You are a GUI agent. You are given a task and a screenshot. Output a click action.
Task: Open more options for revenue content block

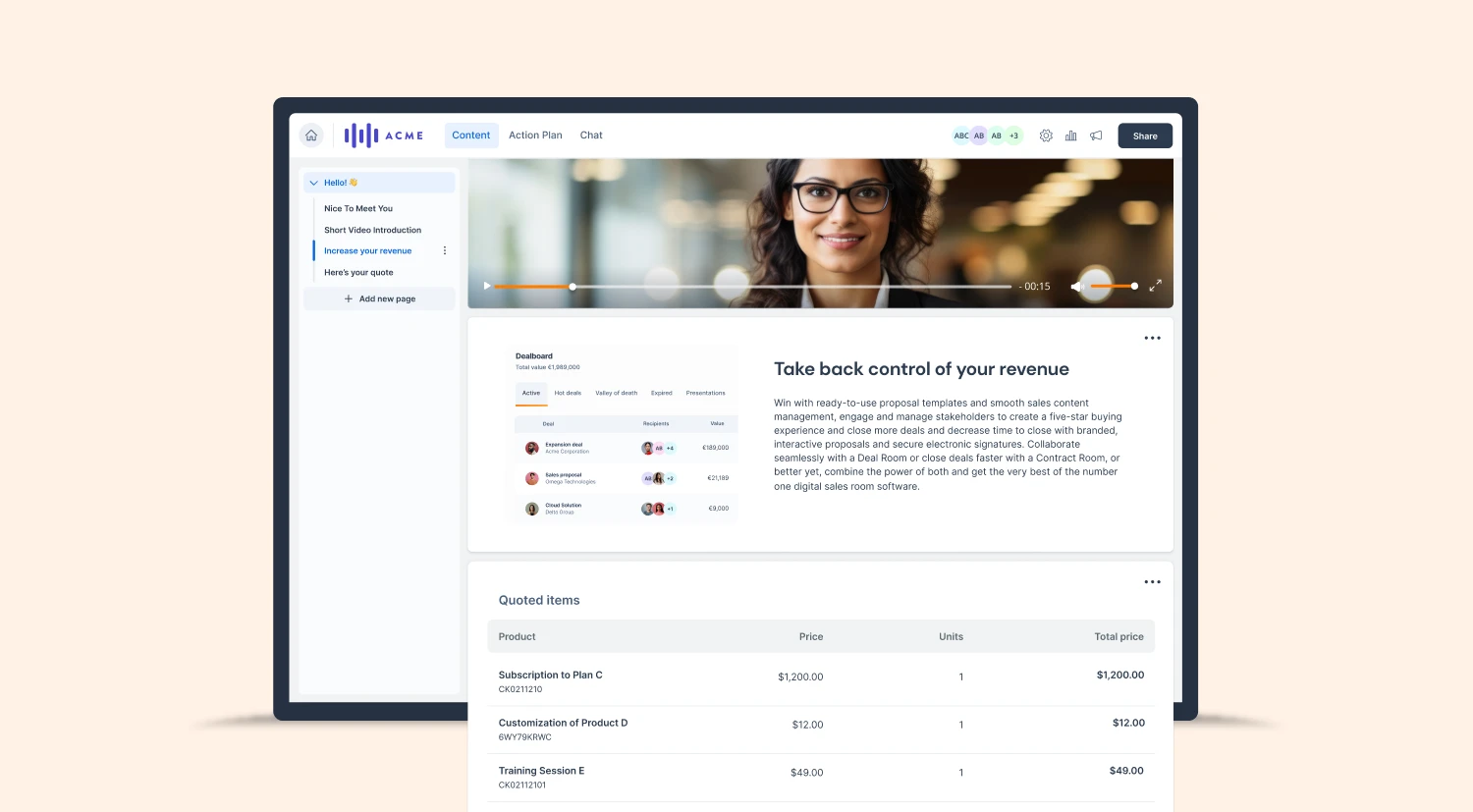pos(1152,338)
